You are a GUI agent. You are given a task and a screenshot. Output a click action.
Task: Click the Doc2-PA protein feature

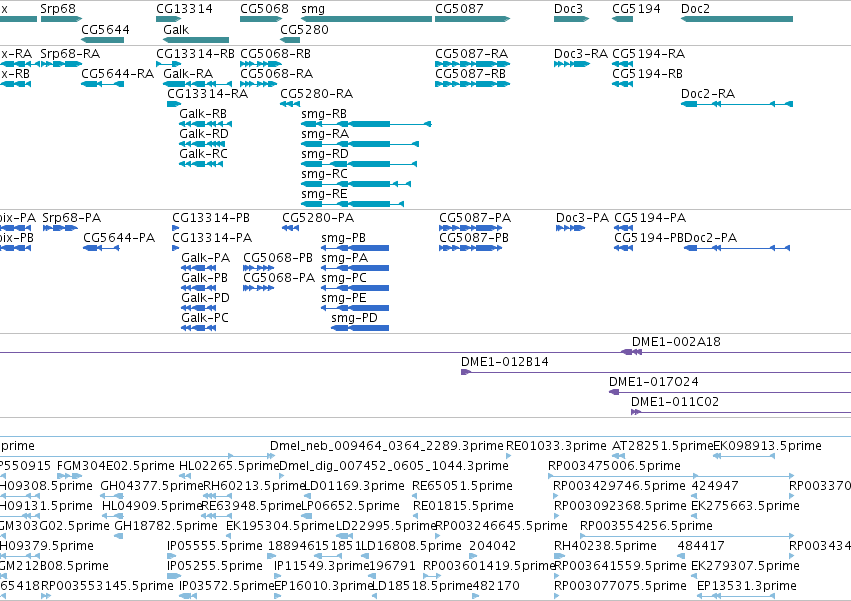click(737, 248)
